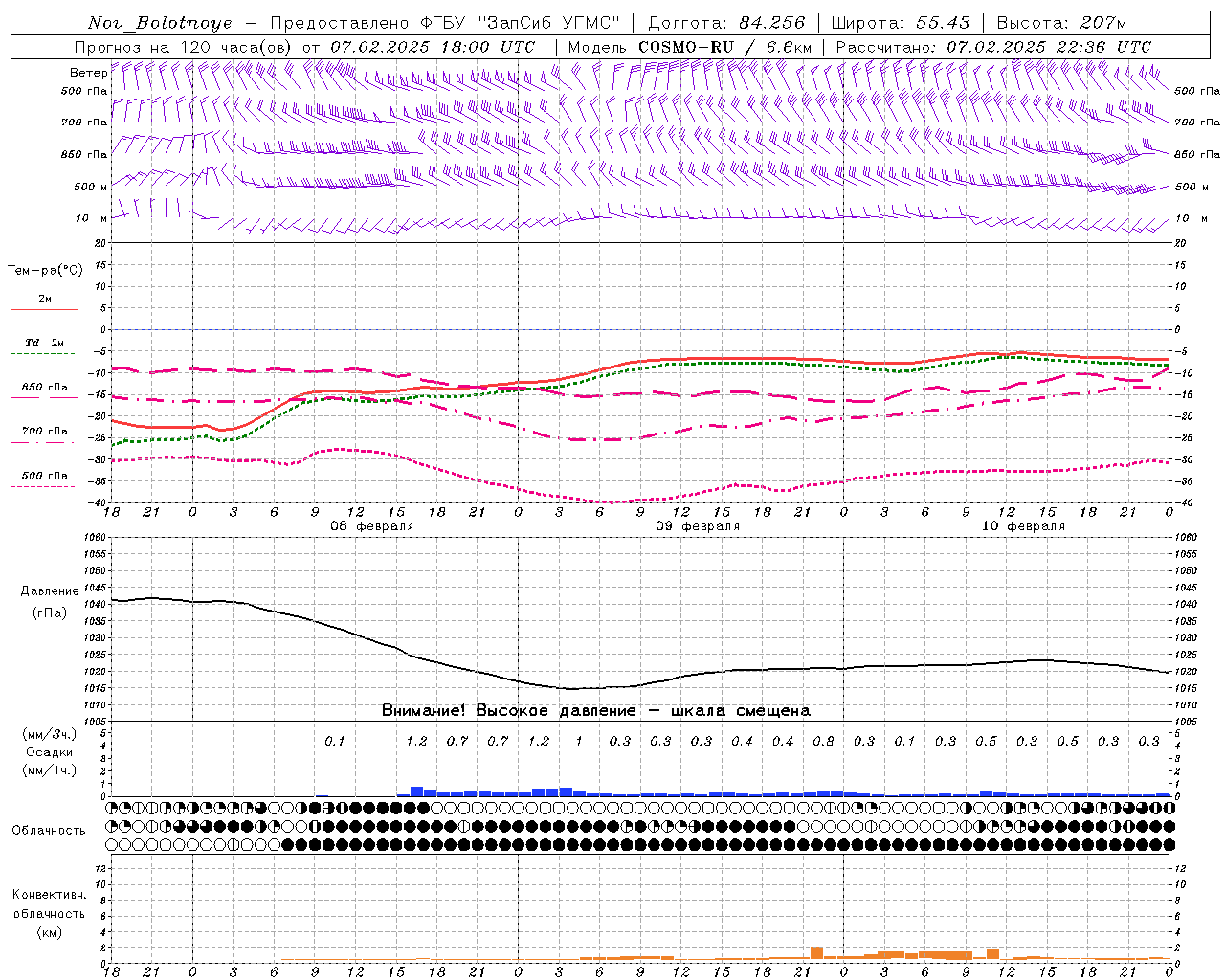Click the Конвективн. облачность (км) label
The image size is (1225, 980).
(x=49, y=913)
